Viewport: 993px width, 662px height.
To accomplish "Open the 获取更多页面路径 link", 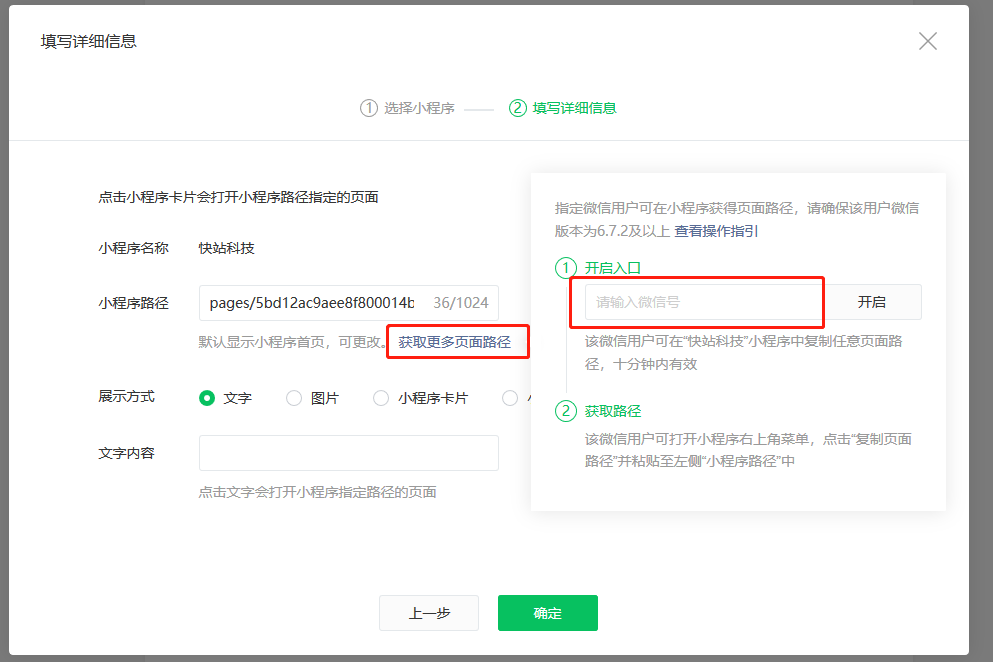I will [454, 342].
